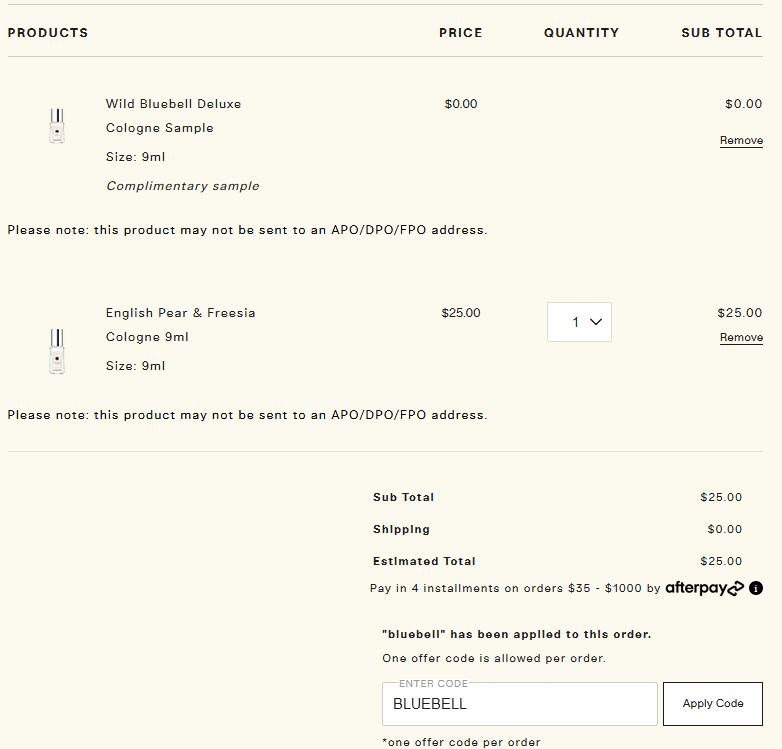Screen dimensions: 782x749
Task: Click the Complimentary sample label
Action: (x=182, y=186)
